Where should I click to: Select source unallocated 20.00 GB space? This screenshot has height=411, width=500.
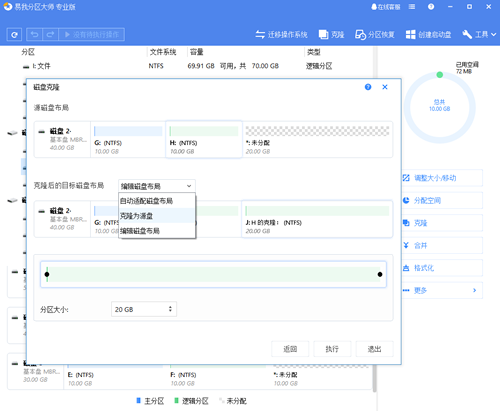pyautogui.click(x=317, y=139)
